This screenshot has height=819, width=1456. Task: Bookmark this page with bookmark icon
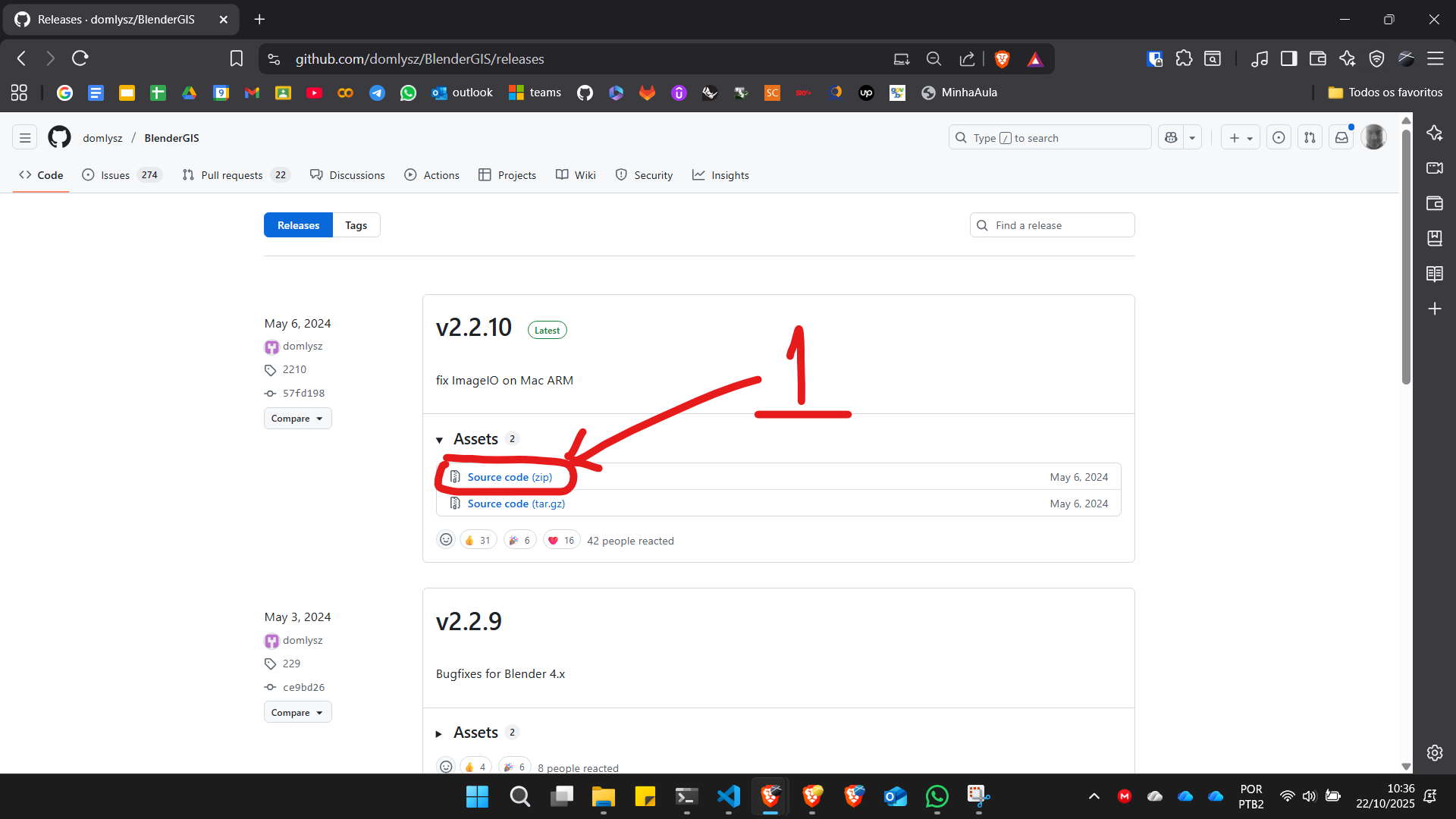click(x=237, y=59)
